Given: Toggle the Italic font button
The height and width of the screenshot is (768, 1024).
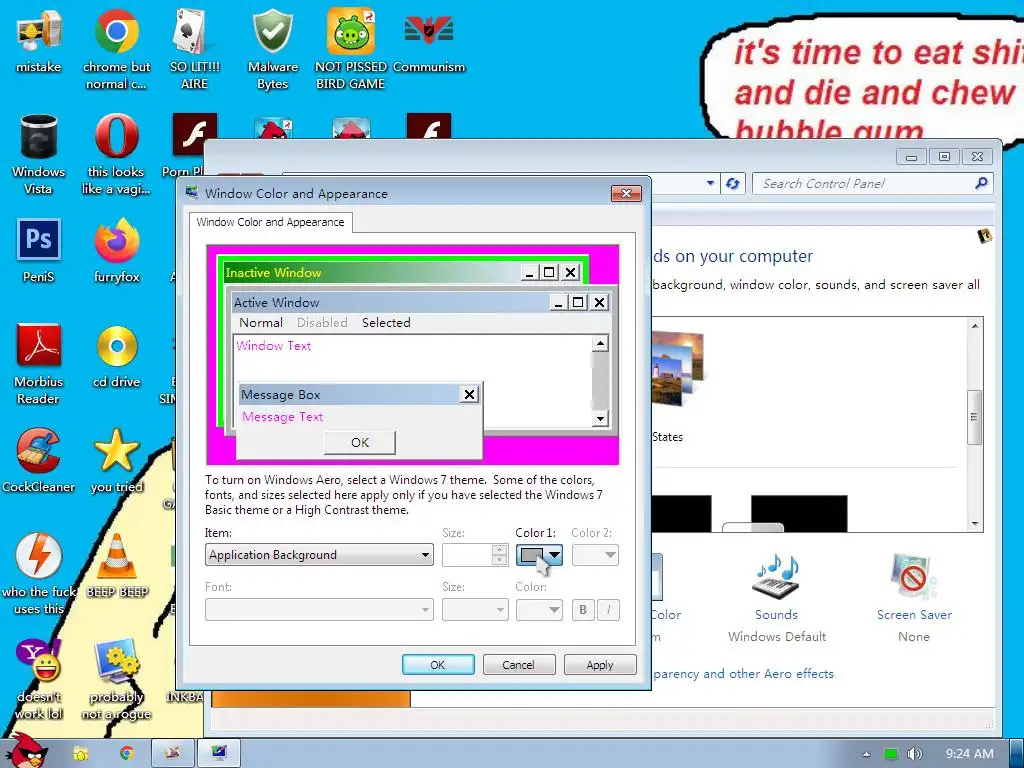Looking at the screenshot, I should coord(608,609).
